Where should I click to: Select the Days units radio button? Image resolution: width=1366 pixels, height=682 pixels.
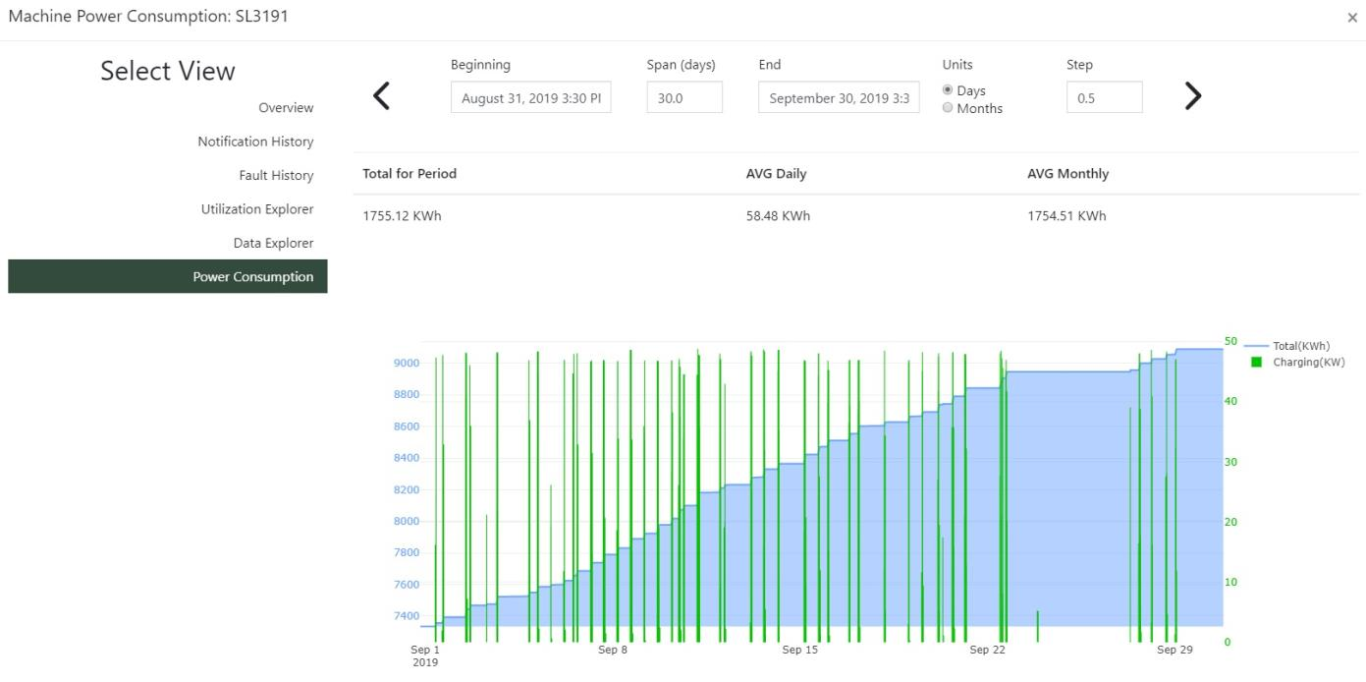(948, 90)
